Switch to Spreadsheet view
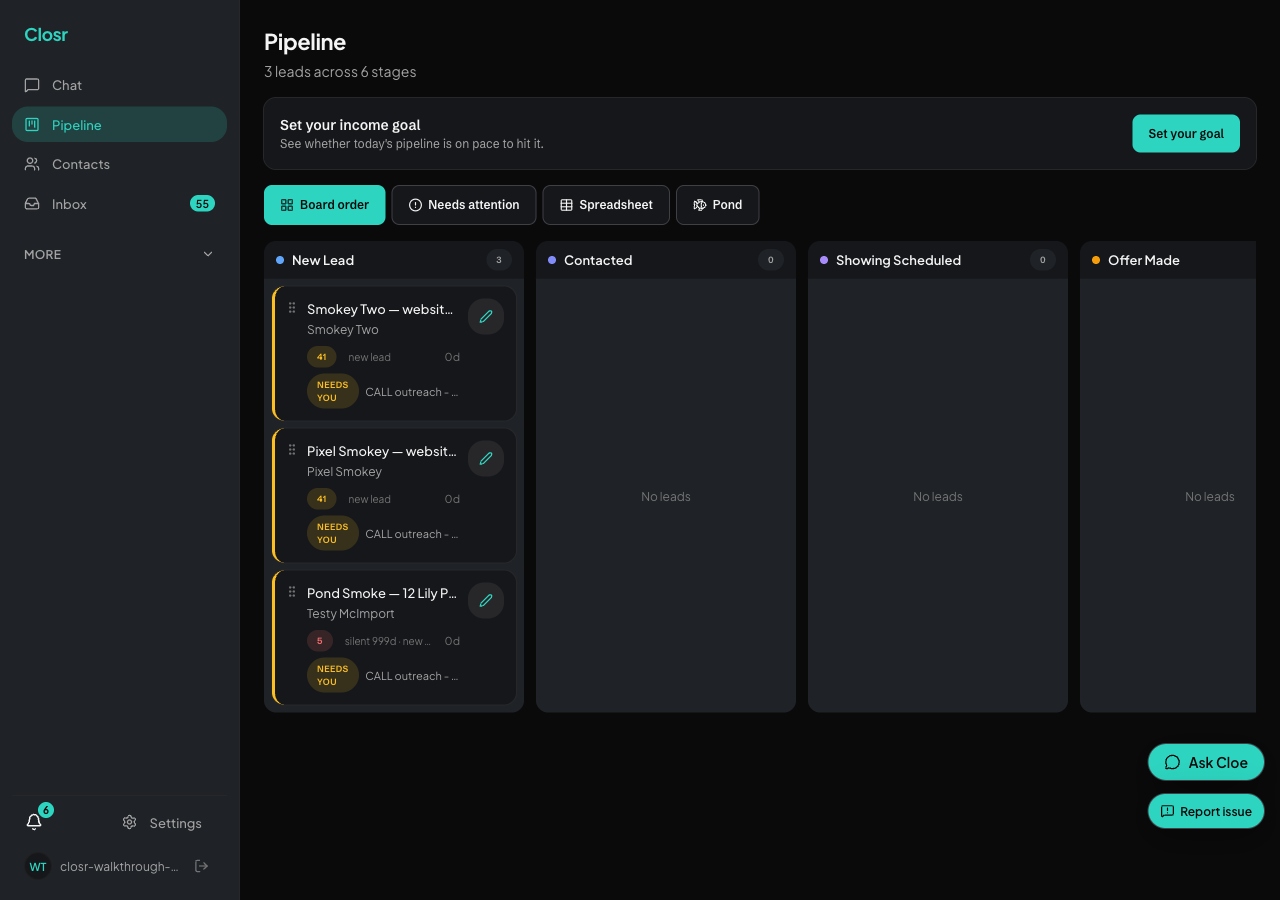The image size is (1280, 900). (606, 205)
